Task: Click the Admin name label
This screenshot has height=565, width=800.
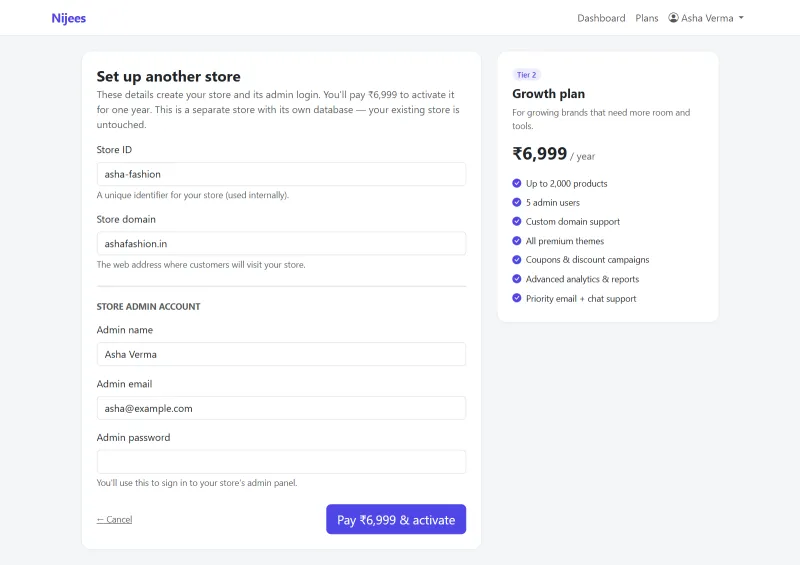Action: coord(124,330)
